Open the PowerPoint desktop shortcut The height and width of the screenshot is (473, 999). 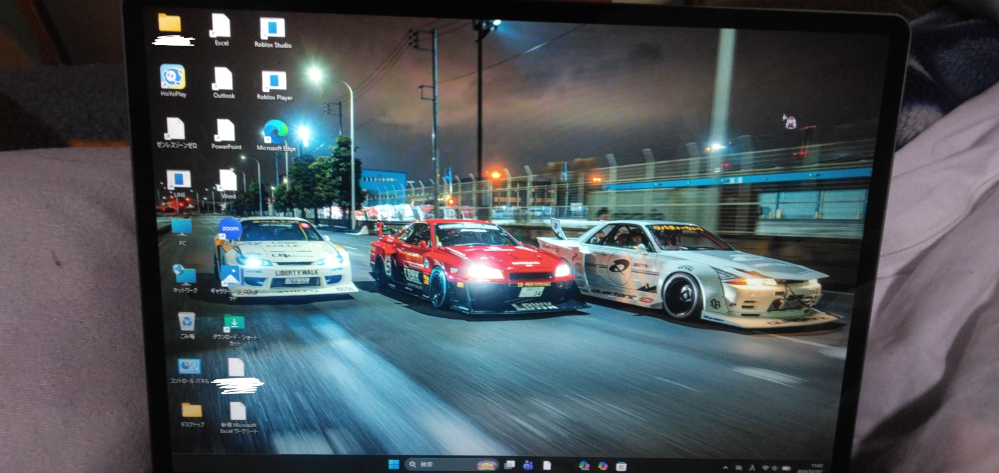point(226,134)
